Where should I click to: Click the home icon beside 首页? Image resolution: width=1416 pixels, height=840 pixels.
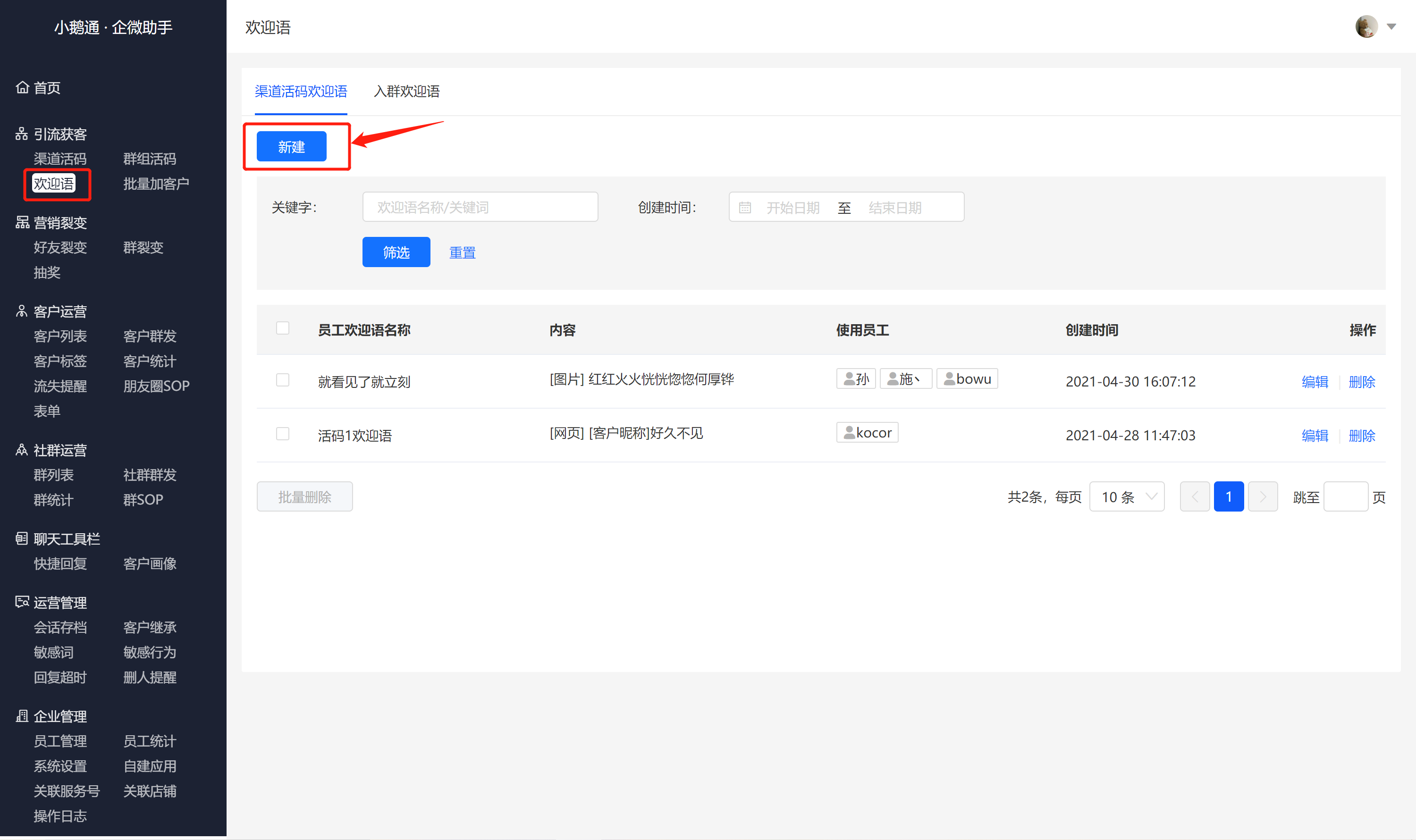(22, 88)
